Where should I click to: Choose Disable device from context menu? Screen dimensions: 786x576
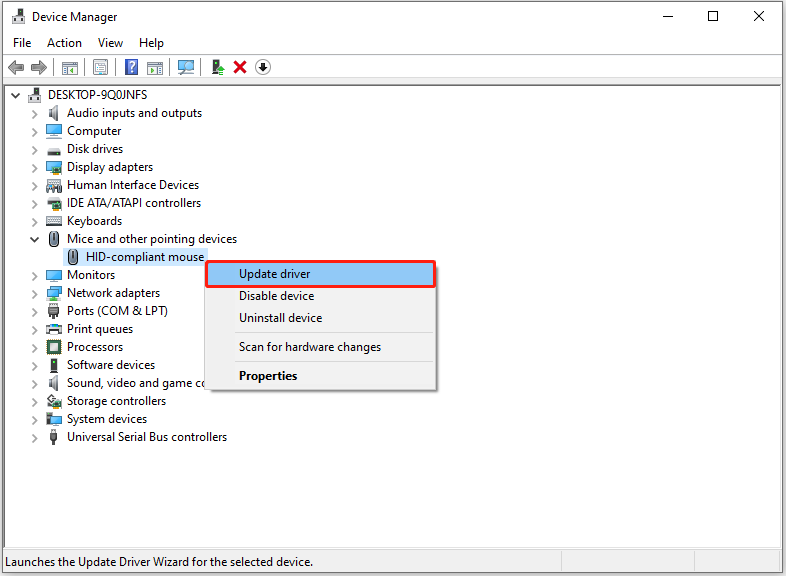(x=320, y=296)
